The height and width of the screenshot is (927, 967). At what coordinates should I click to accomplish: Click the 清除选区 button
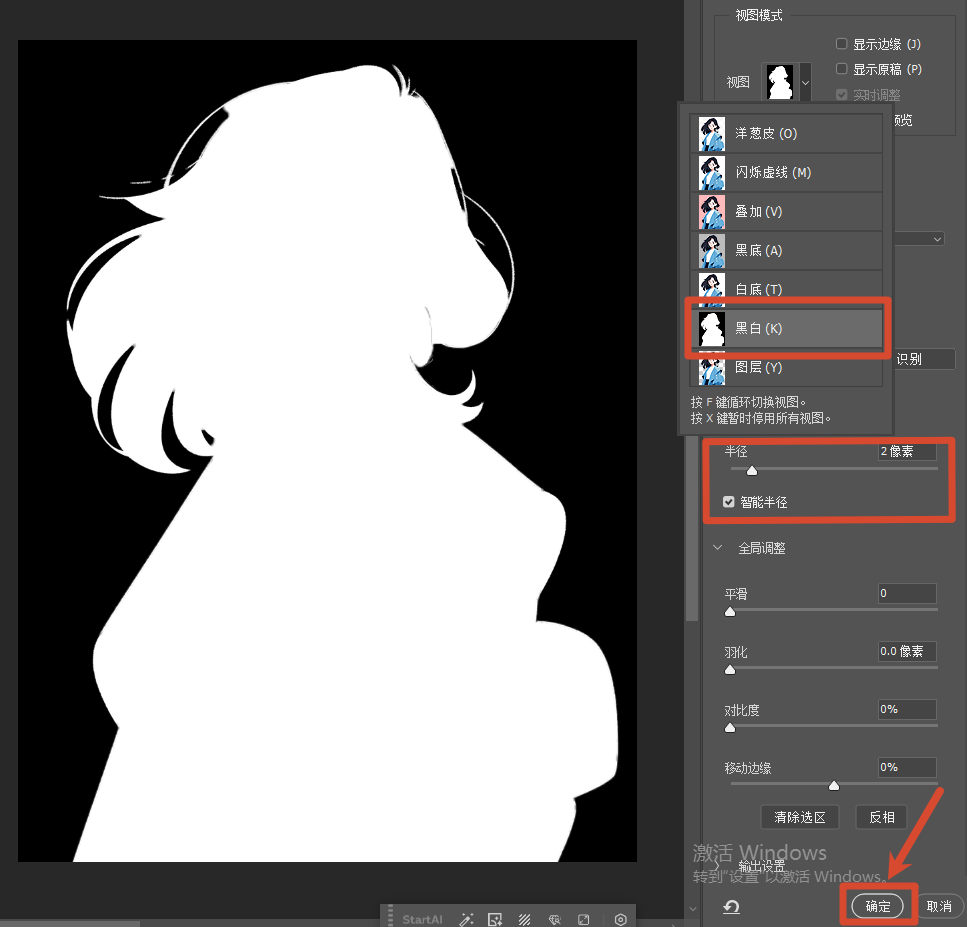(x=799, y=817)
